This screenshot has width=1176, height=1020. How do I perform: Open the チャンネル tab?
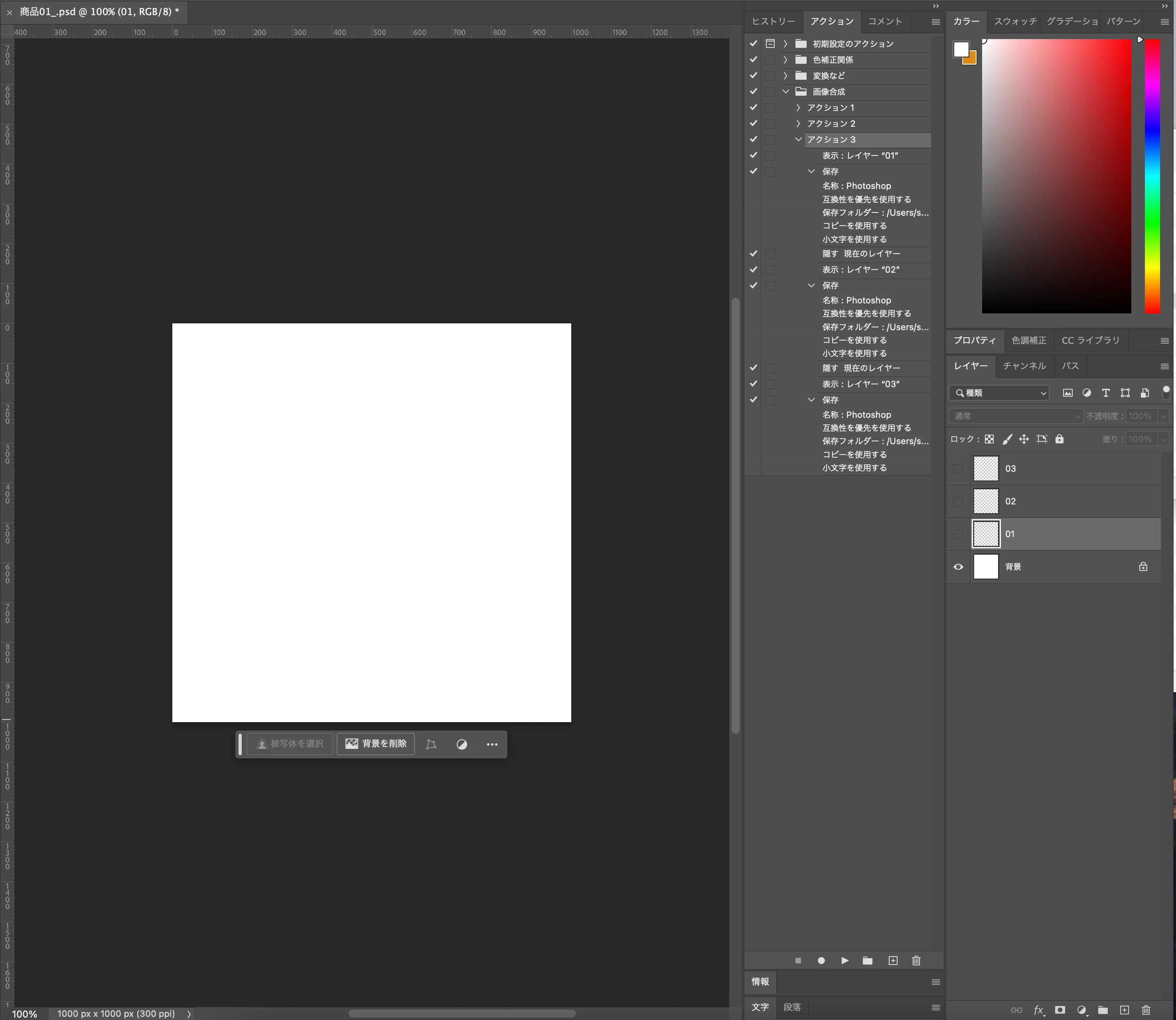click(x=1024, y=366)
